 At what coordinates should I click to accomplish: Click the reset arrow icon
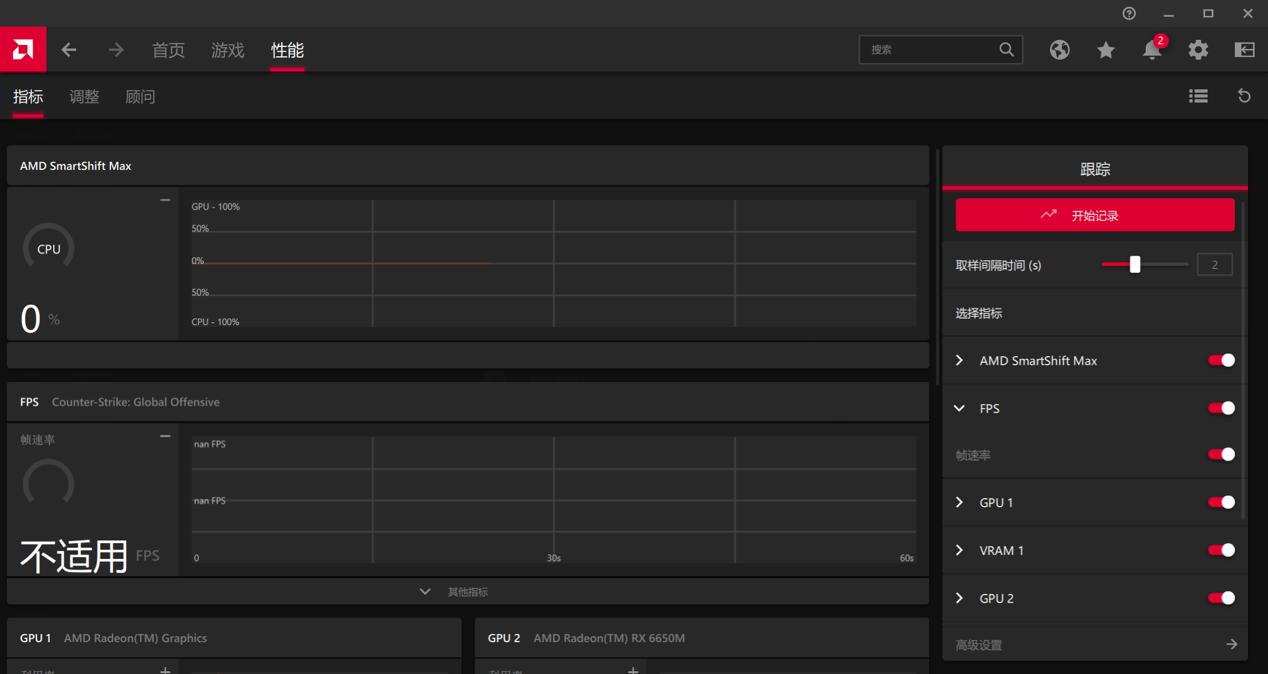pyautogui.click(x=1244, y=96)
